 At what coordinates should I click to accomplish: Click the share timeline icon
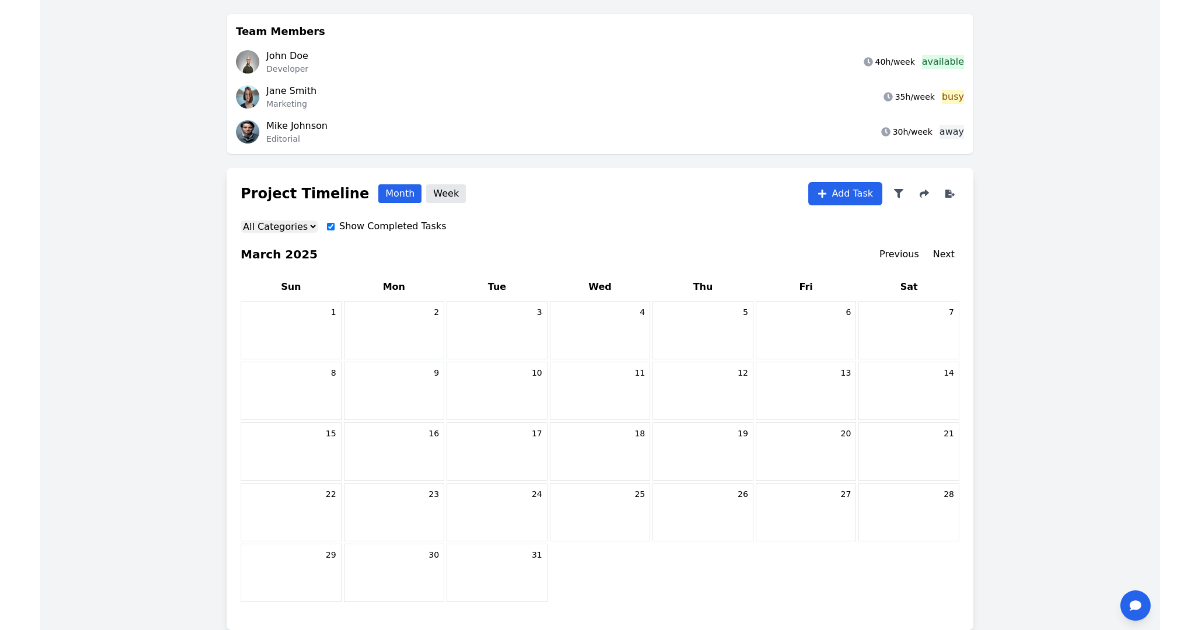point(924,193)
